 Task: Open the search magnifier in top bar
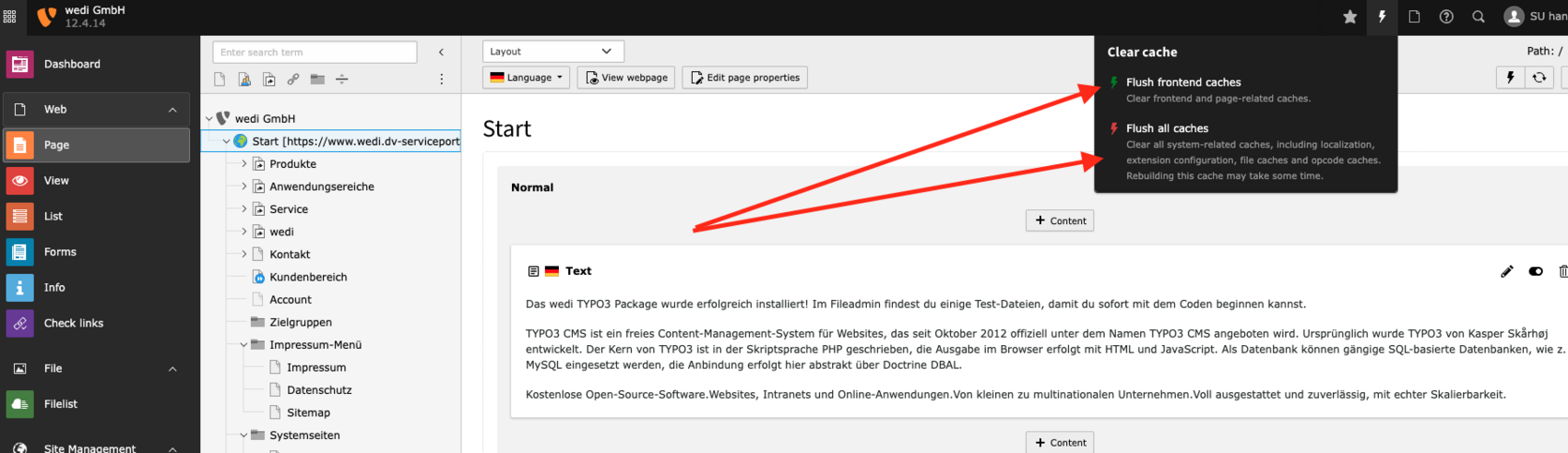pyautogui.click(x=1479, y=17)
